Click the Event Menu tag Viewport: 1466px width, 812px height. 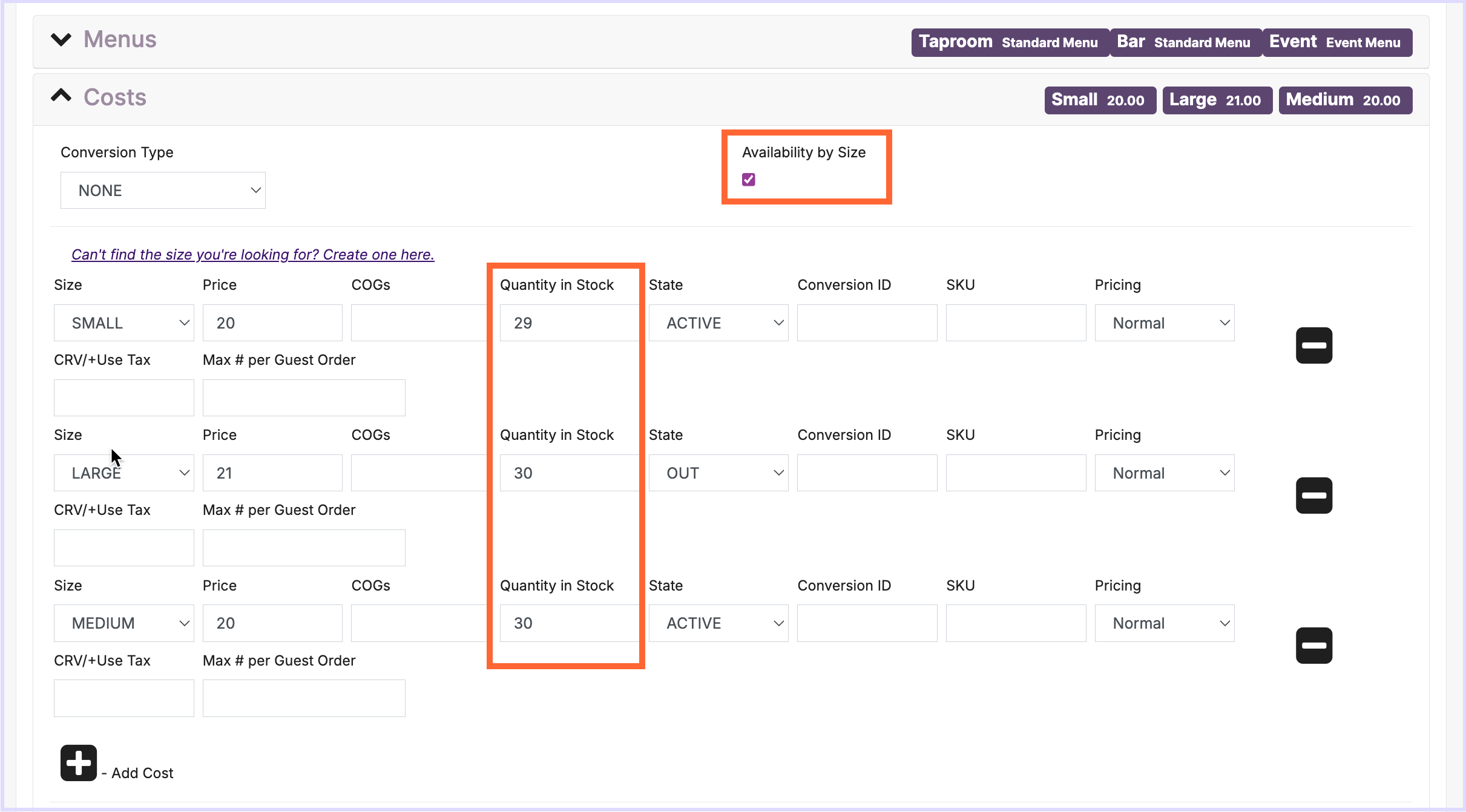coord(1336,42)
